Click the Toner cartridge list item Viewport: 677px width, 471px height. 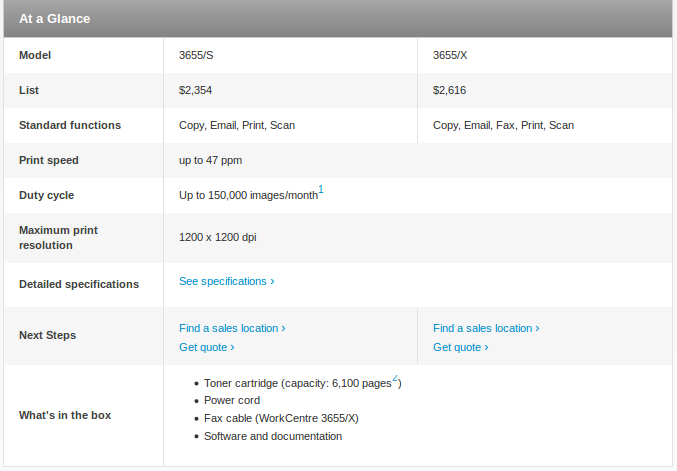303,383
